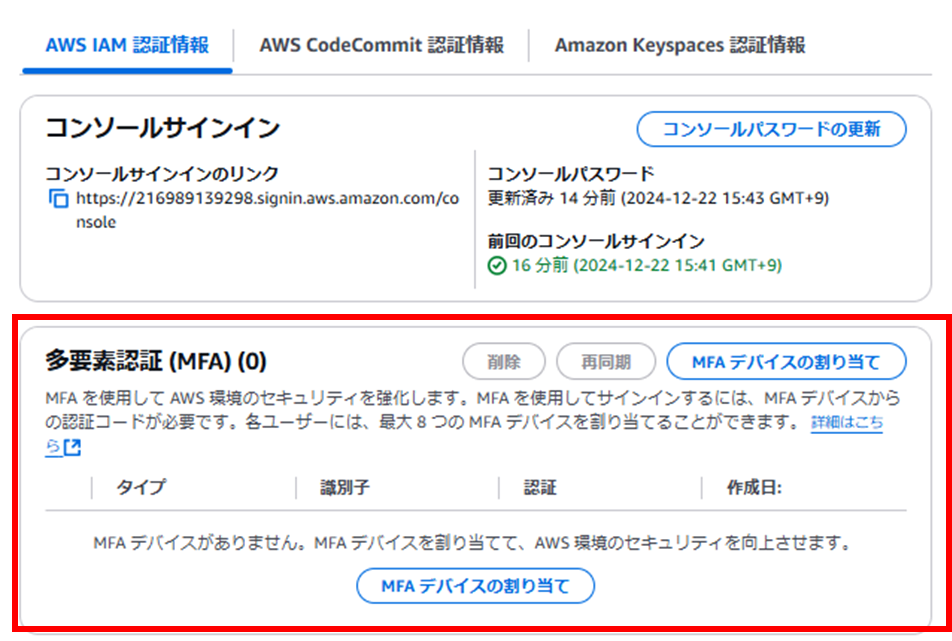Select the console sign-in URL text
Image resolution: width=952 pixels, height=641 pixels.
[x=267, y=210]
